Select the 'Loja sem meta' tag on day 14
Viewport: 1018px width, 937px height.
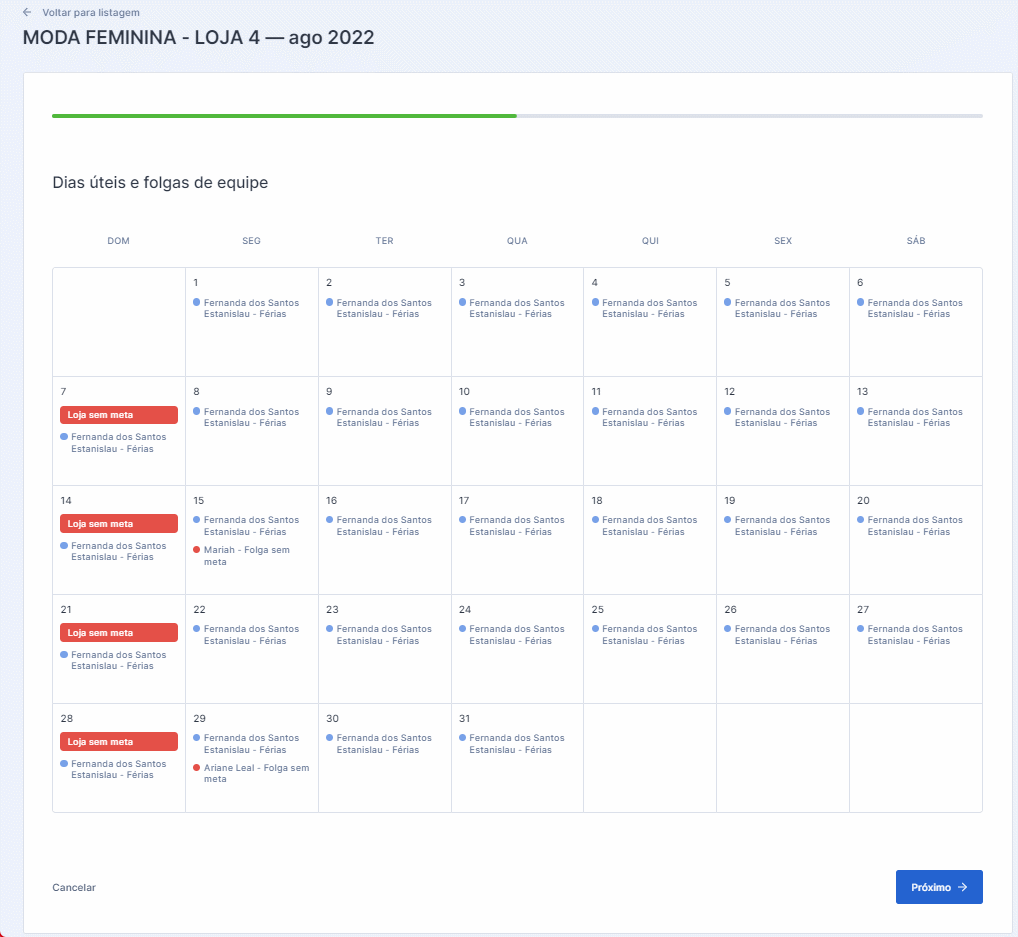119,524
